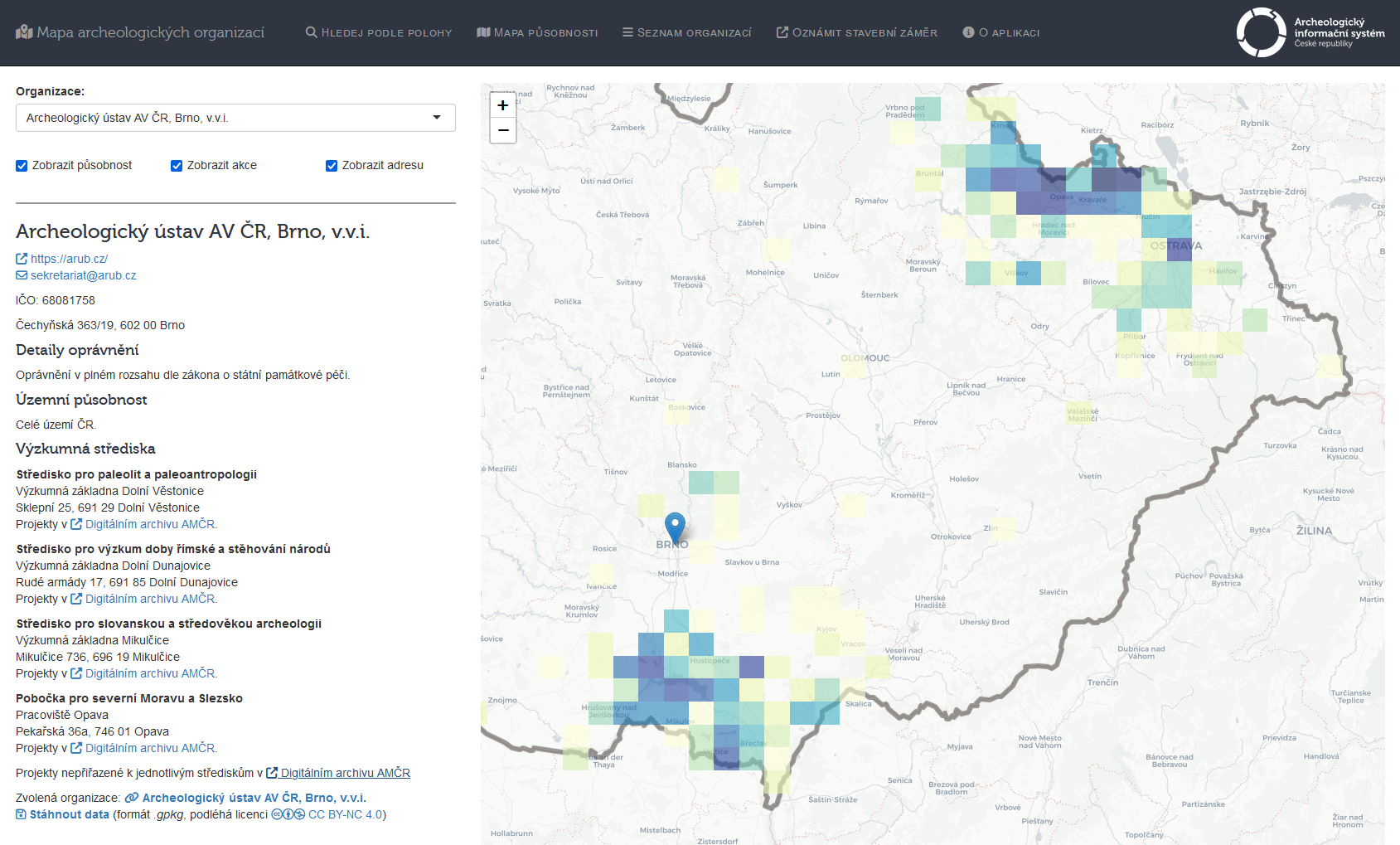Open the Organizace dropdown list

point(235,118)
